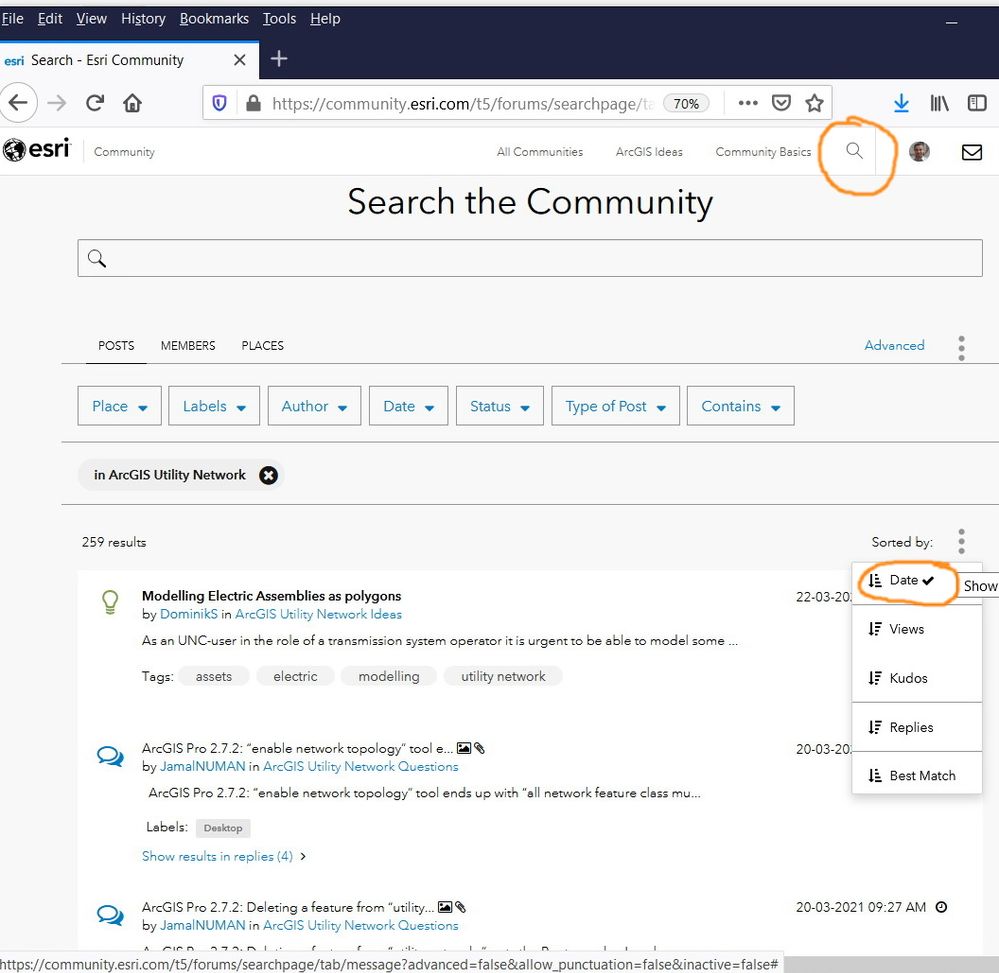Open the History menu
Viewport: 999px width, 973px height.
(x=143, y=18)
